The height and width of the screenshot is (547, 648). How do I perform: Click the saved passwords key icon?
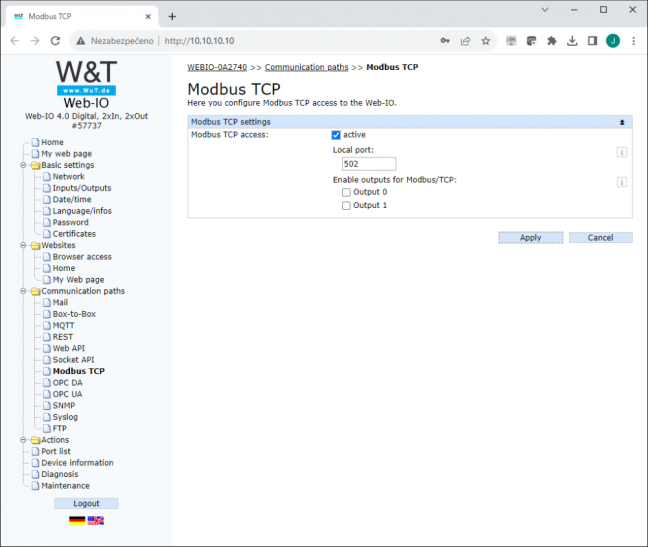click(445, 40)
